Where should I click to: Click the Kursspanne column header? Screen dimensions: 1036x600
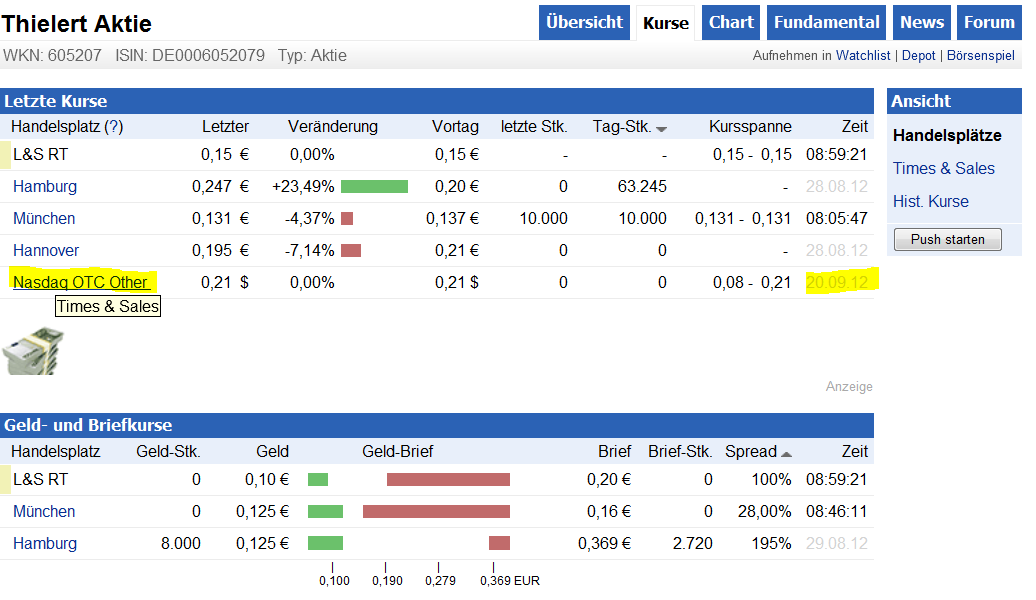750,126
